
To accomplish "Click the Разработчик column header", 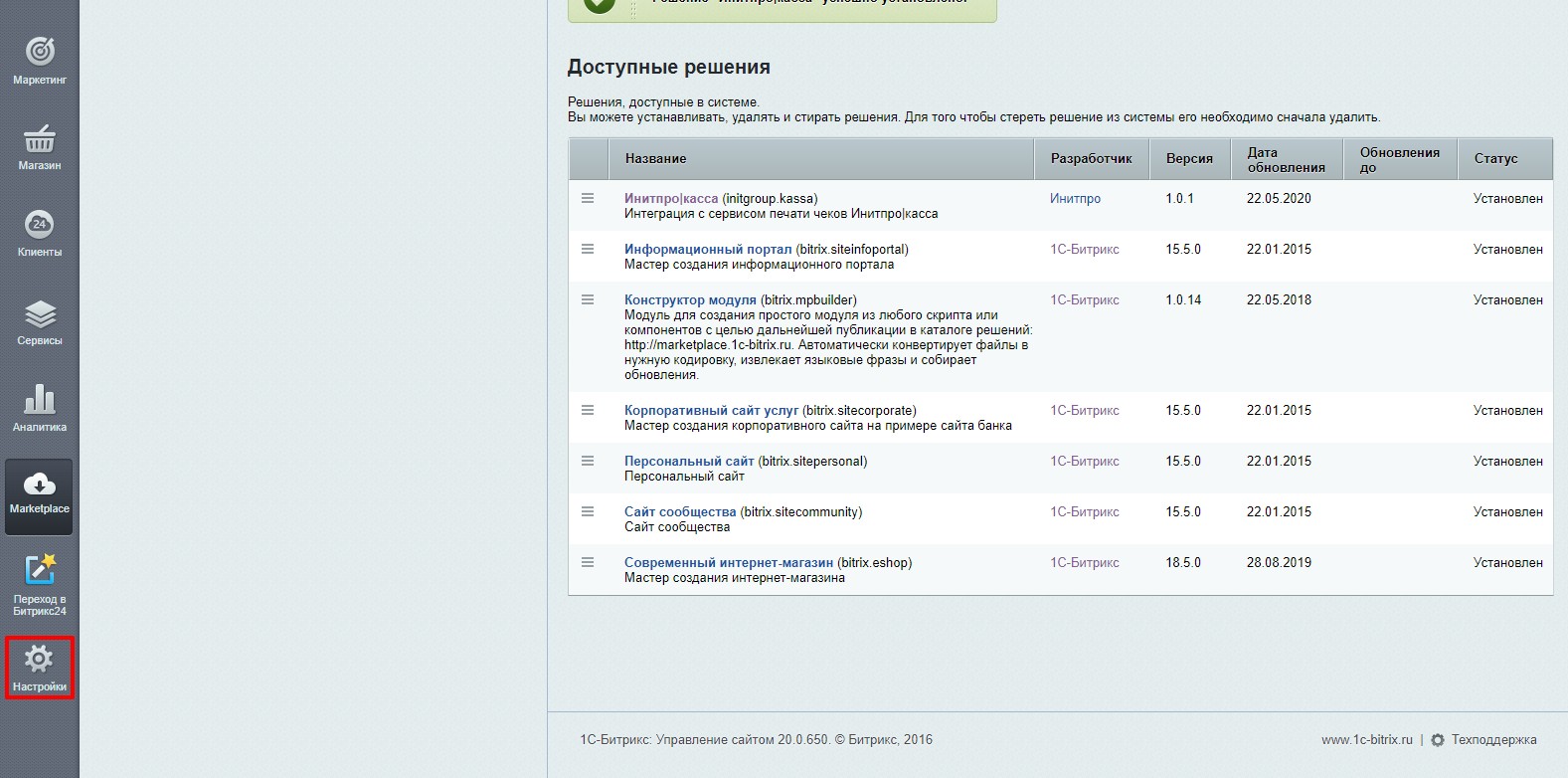I will point(1092,159).
